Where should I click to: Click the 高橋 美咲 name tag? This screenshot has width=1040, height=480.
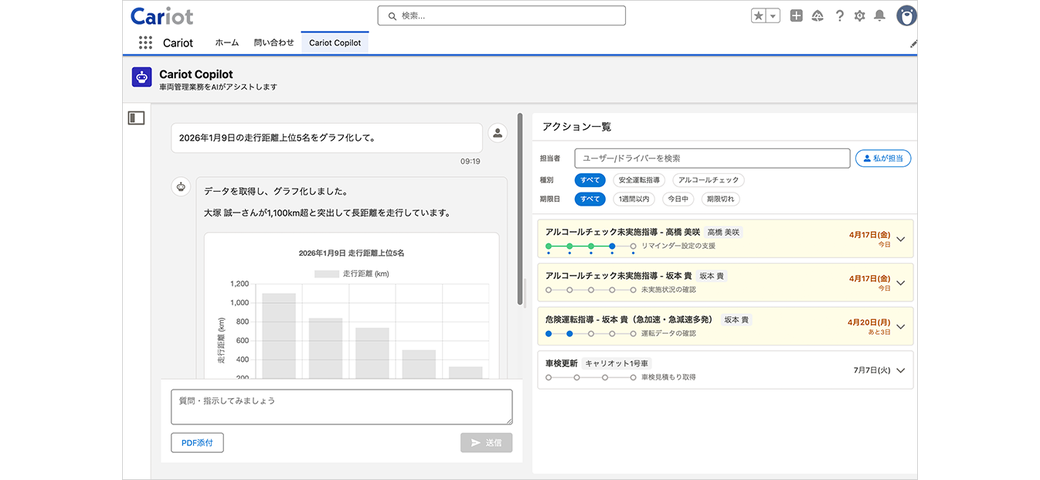723,233
